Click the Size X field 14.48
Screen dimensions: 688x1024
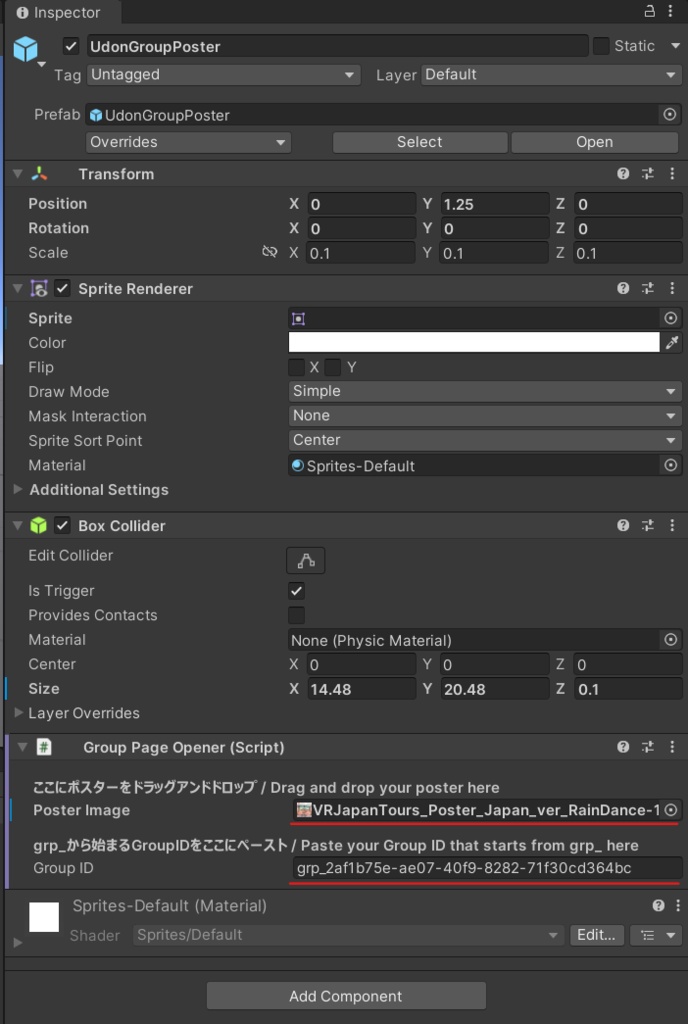click(361, 689)
